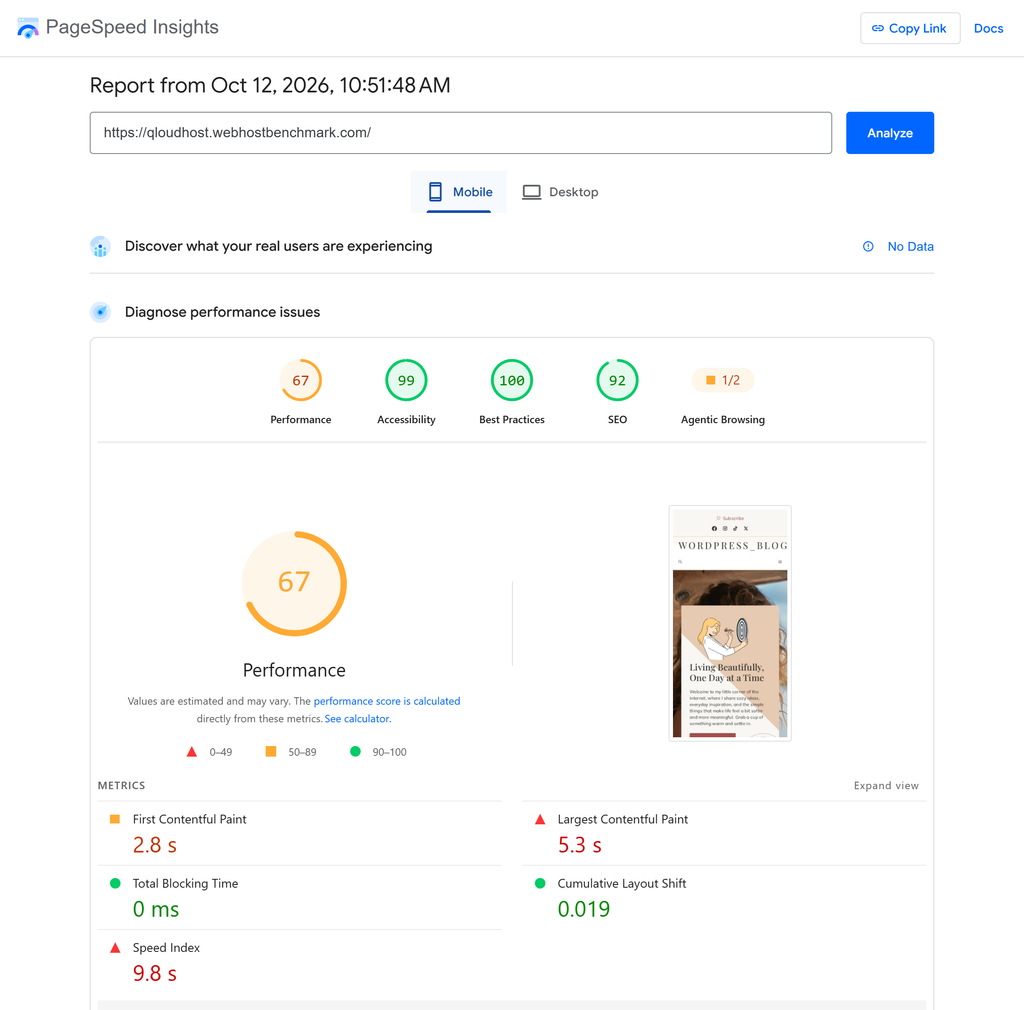This screenshot has width=1024, height=1010.
Task: Click the diagnose performance issues icon
Action: click(x=100, y=312)
